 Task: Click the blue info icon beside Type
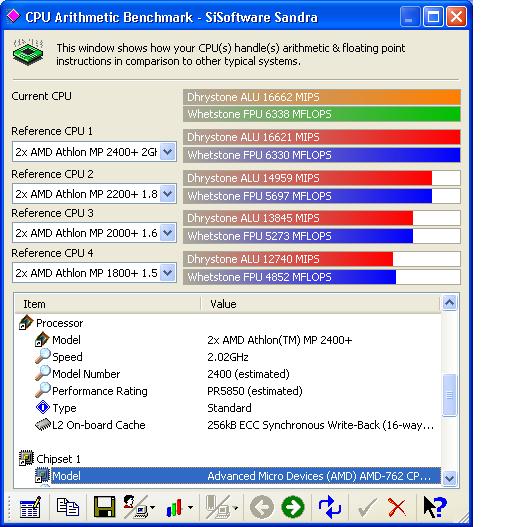coord(42,407)
